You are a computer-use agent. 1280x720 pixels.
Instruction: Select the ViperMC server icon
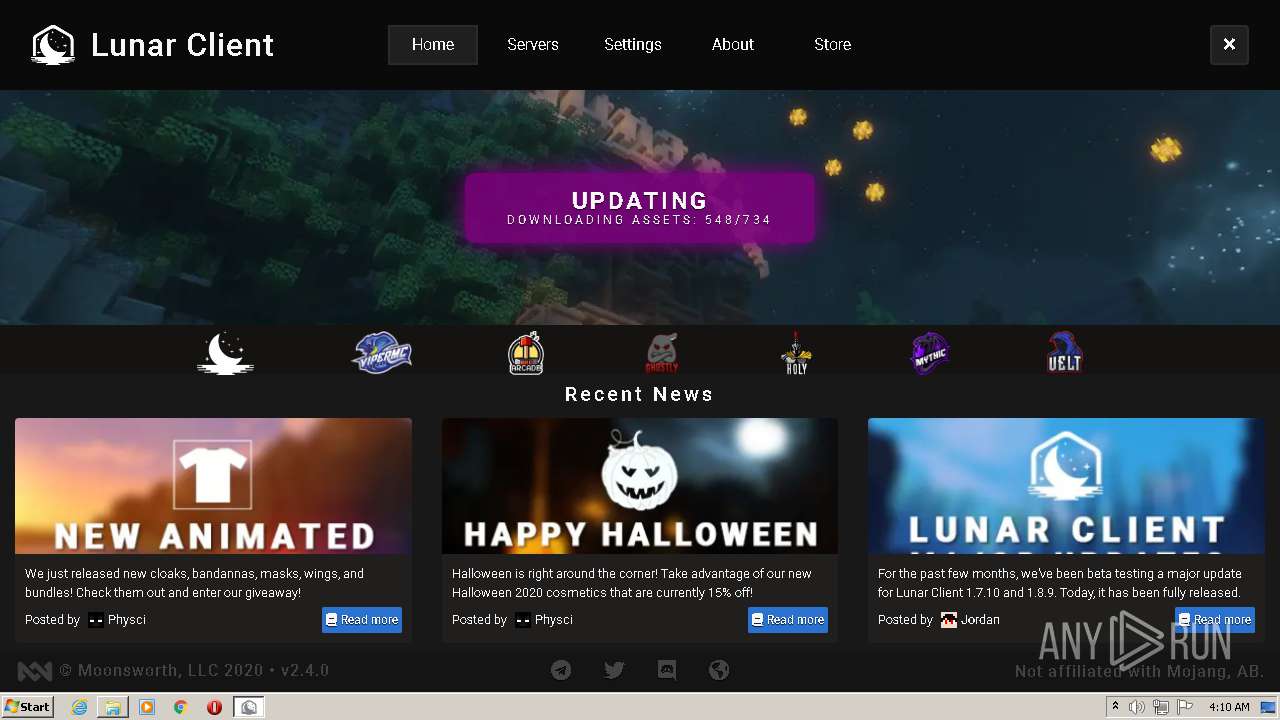pos(382,353)
